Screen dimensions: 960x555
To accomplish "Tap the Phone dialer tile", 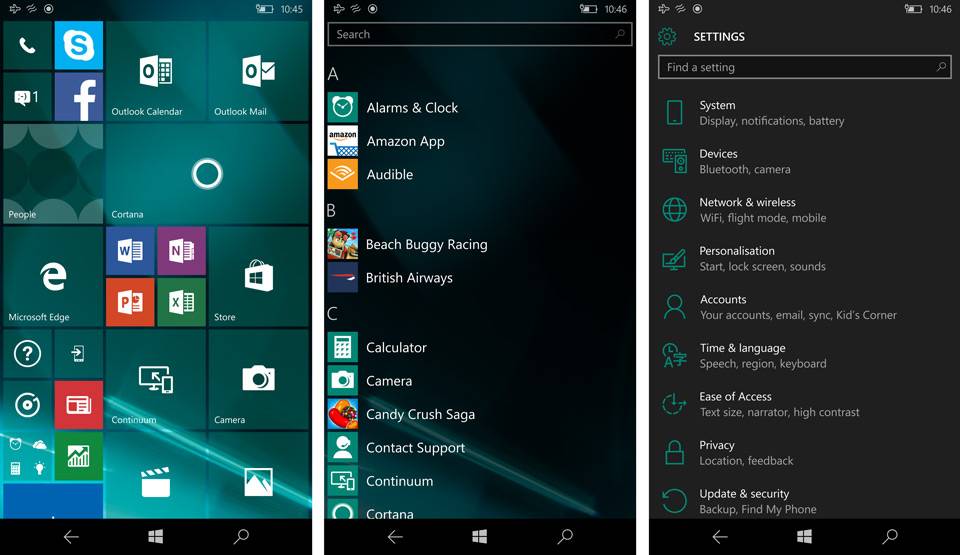I will click(x=27, y=46).
